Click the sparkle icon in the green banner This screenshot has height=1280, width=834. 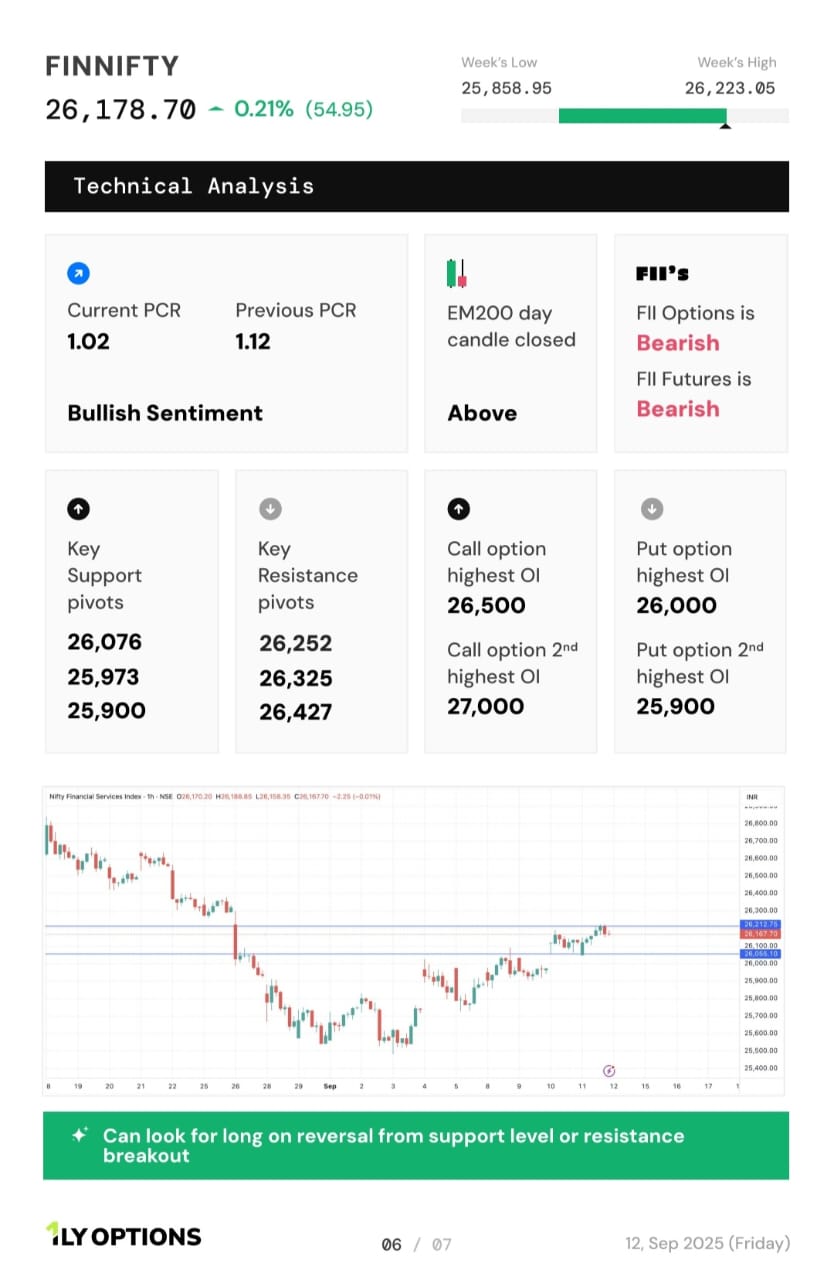pyautogui.click(x=80, y=1136)
